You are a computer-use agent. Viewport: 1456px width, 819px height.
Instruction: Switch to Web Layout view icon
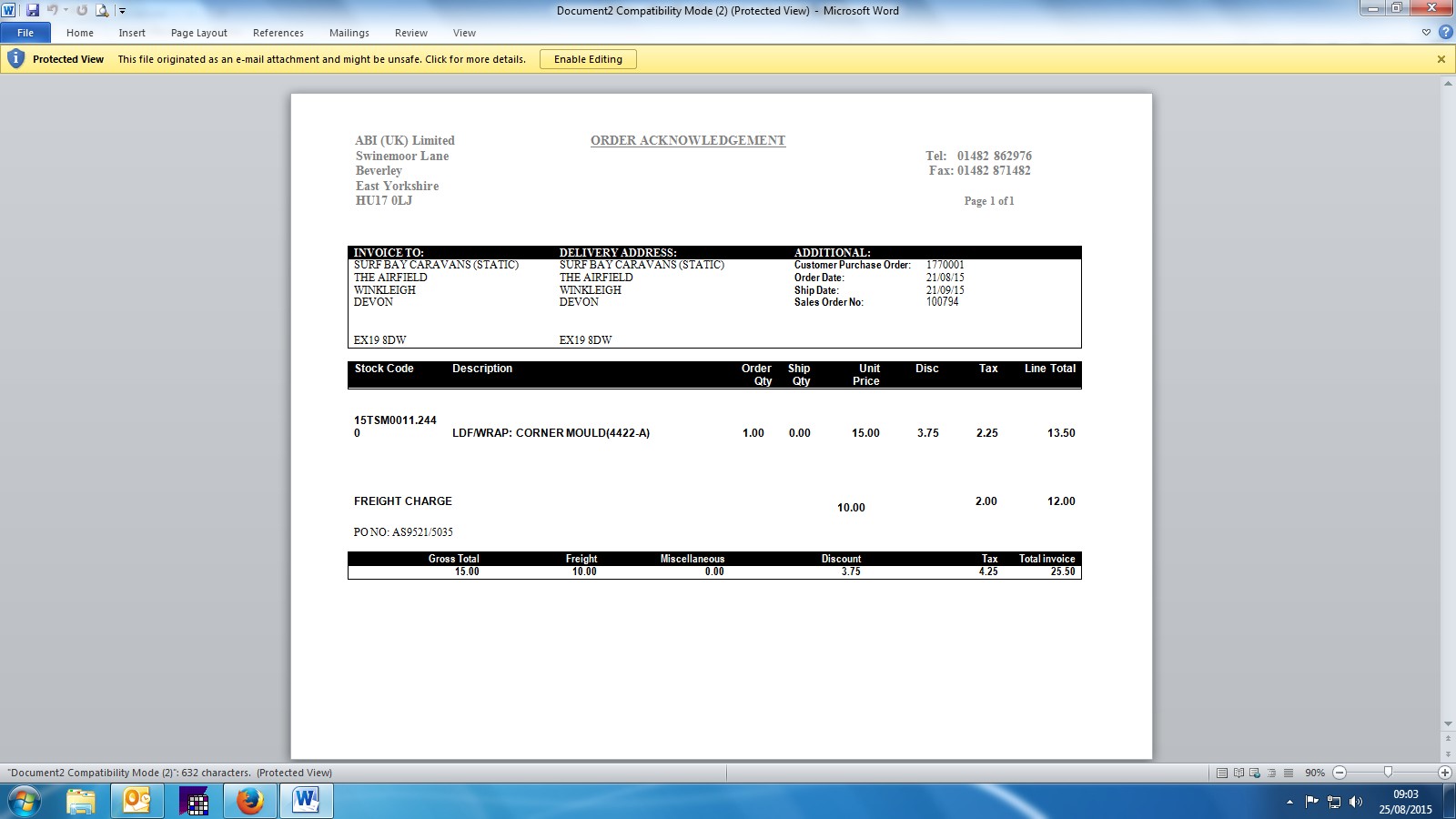(1255, 773)
